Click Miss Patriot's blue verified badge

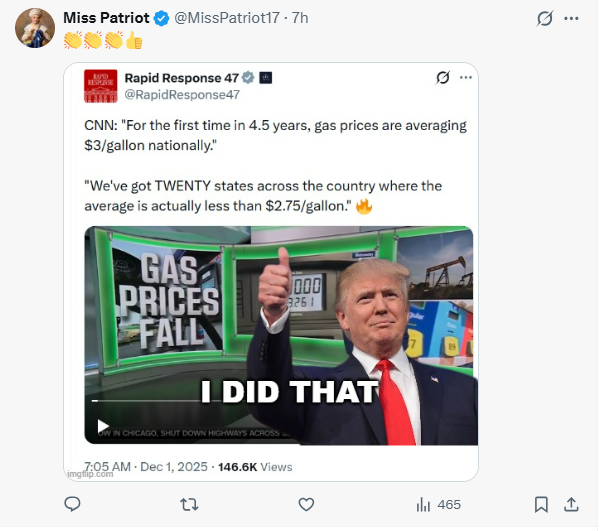161,18
